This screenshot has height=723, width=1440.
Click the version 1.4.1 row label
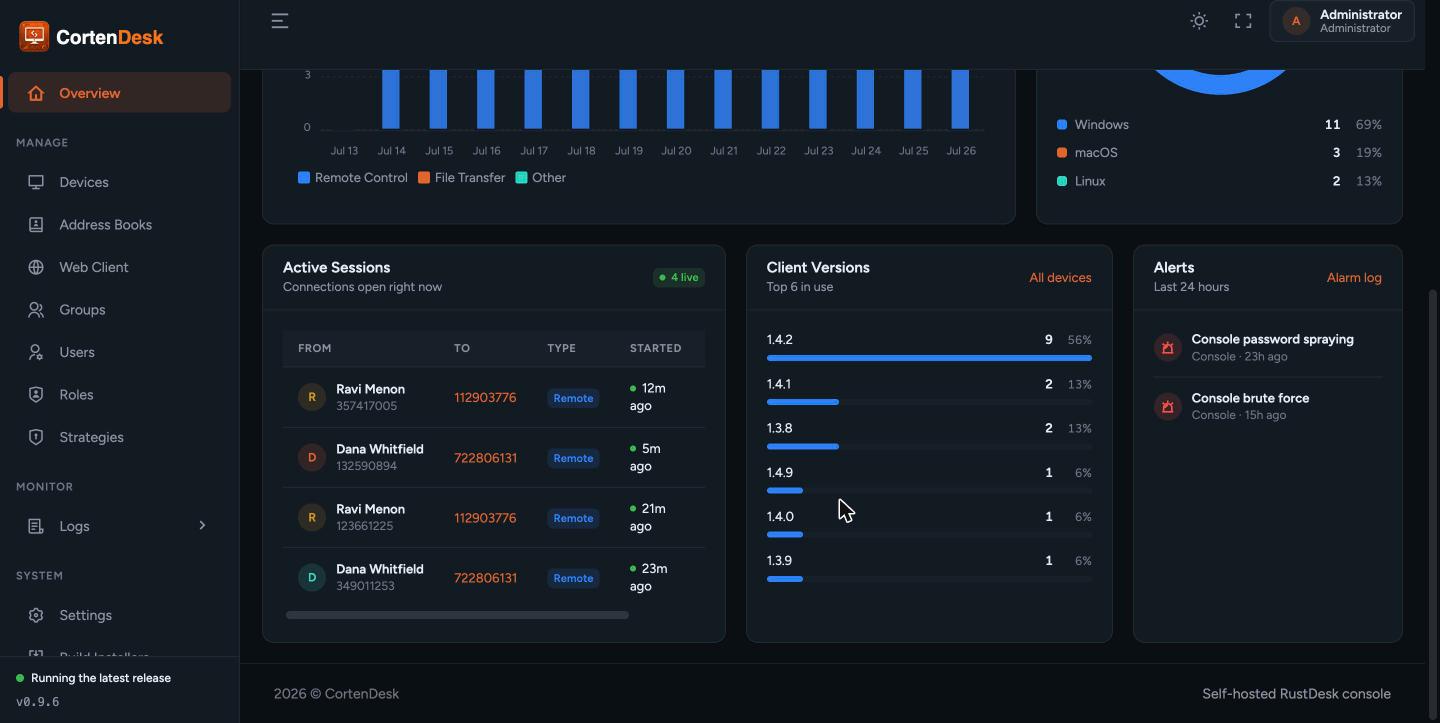779,384
